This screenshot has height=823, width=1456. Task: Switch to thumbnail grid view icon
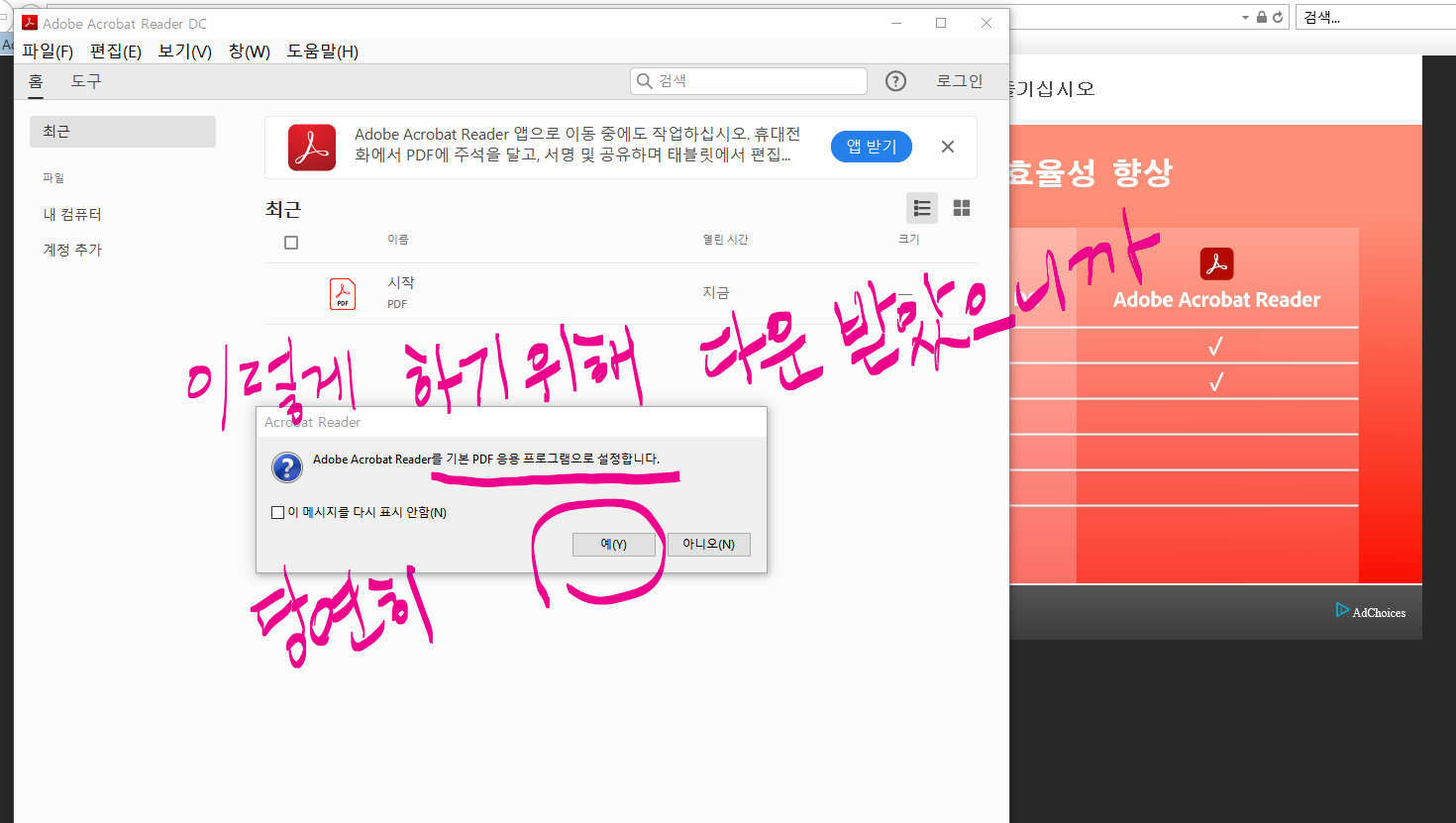961,208
